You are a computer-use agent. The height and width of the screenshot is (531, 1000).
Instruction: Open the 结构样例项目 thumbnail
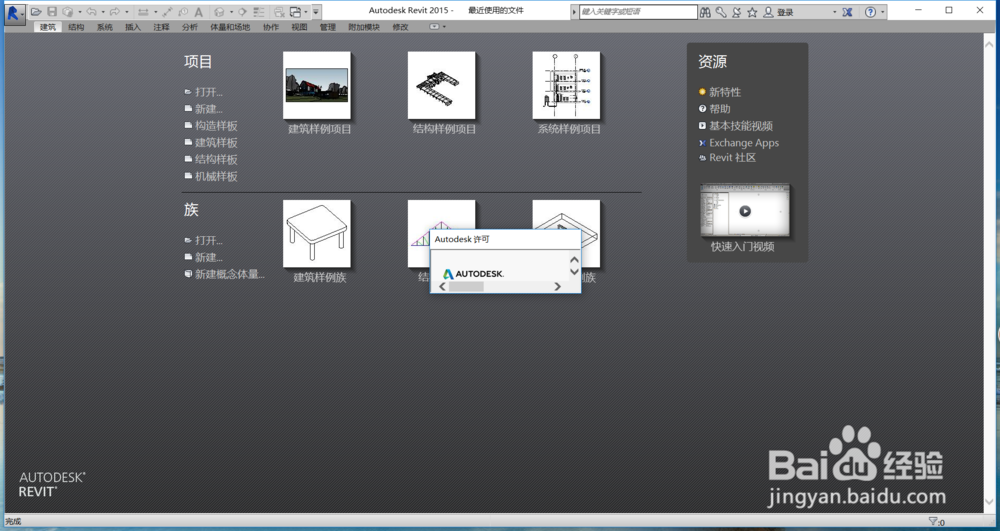point(441,85)
